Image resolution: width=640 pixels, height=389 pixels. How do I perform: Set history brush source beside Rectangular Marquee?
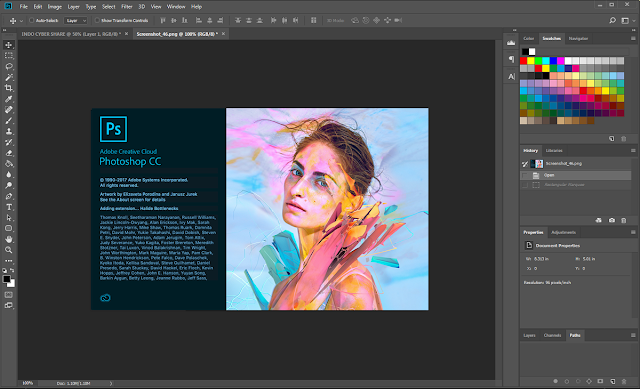click(x=525, y=185)
